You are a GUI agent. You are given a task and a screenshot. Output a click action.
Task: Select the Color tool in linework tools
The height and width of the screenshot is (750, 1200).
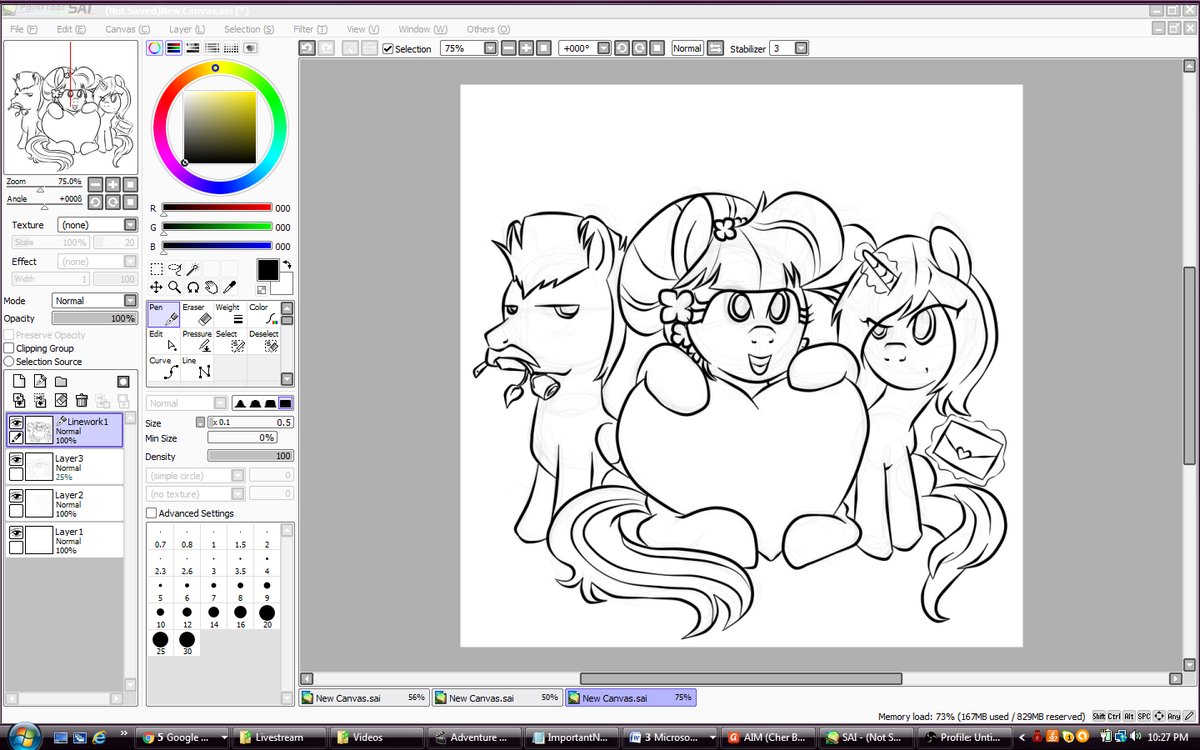[x=262, y=314]
